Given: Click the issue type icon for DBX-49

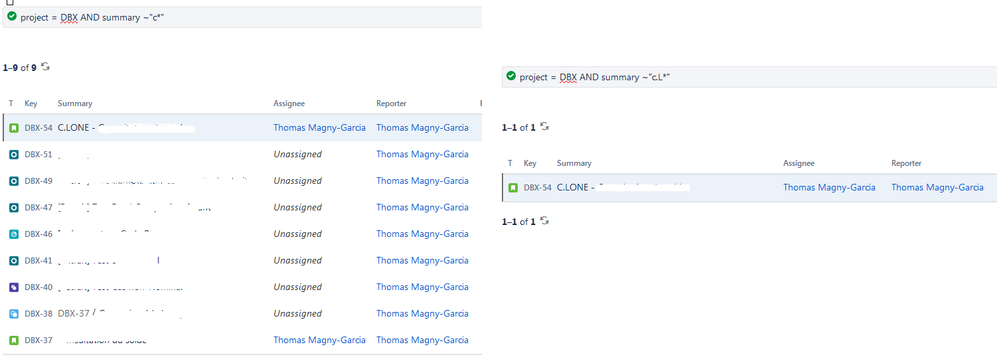Looking at the screenshot, I should (x=13, y=181).
